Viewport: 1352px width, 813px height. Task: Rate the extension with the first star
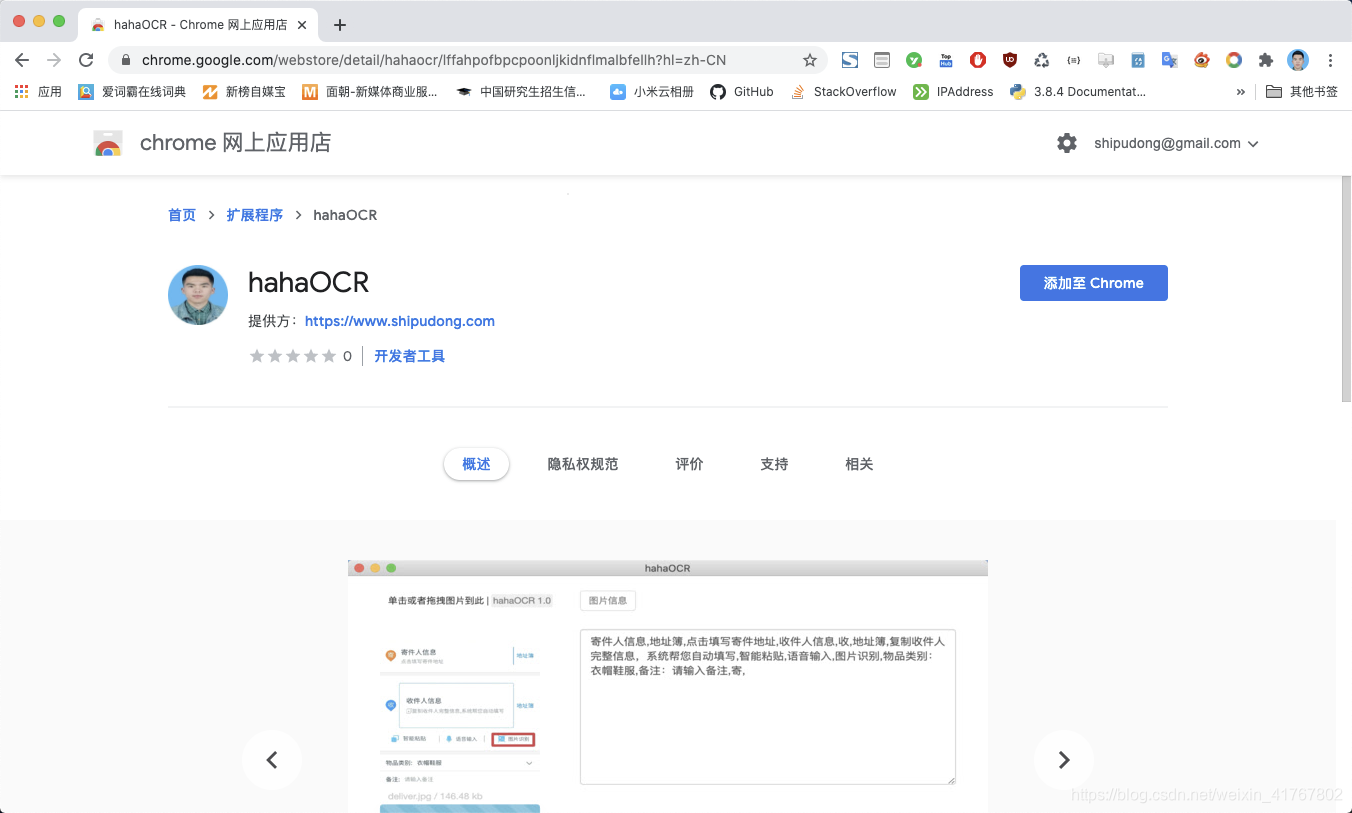tap(257, 355)
